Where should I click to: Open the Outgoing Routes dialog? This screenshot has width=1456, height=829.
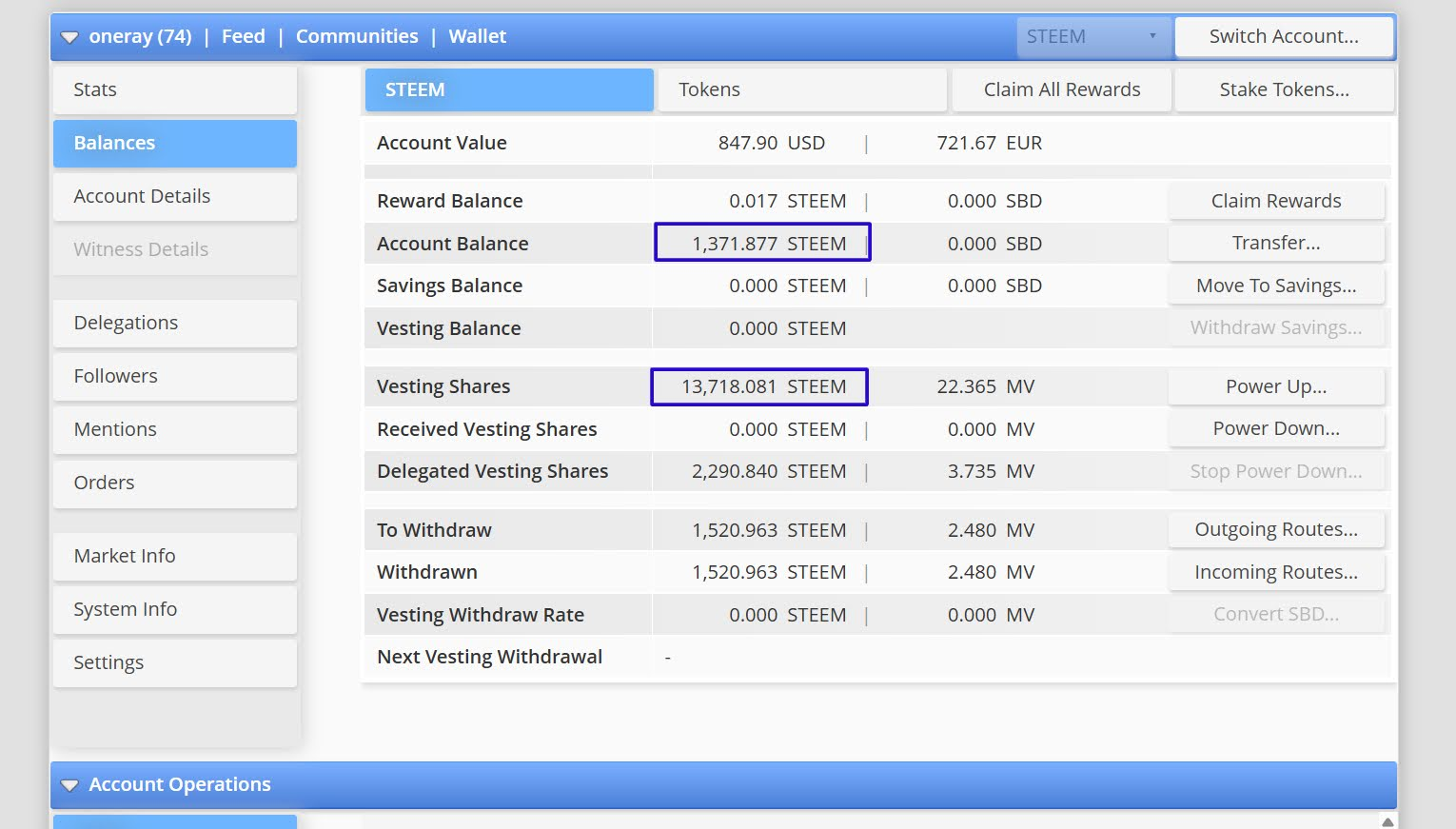tap(1276, 530)
